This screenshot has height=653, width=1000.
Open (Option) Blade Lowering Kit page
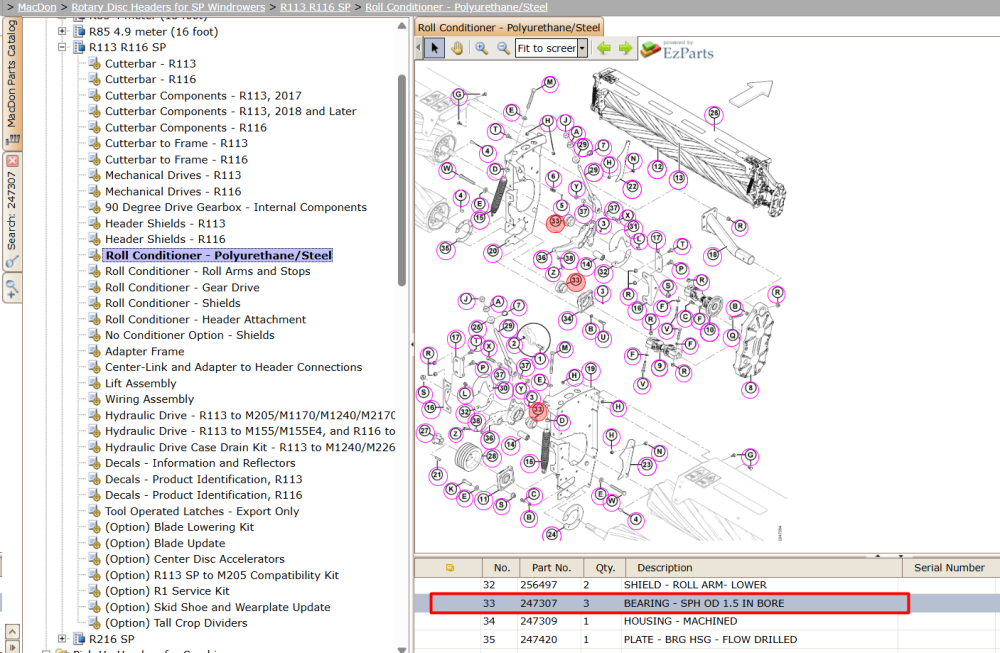click(x=179, y=527)
